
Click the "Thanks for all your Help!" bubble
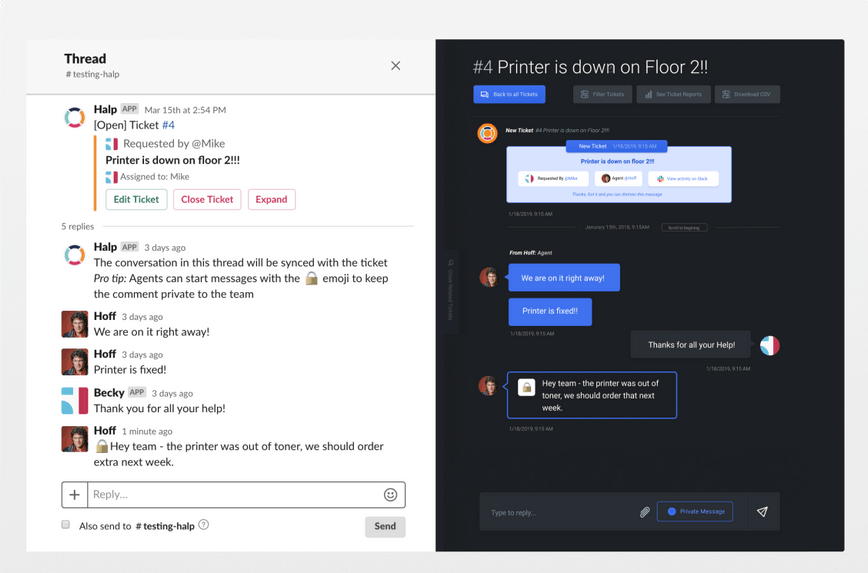(691, 344)
